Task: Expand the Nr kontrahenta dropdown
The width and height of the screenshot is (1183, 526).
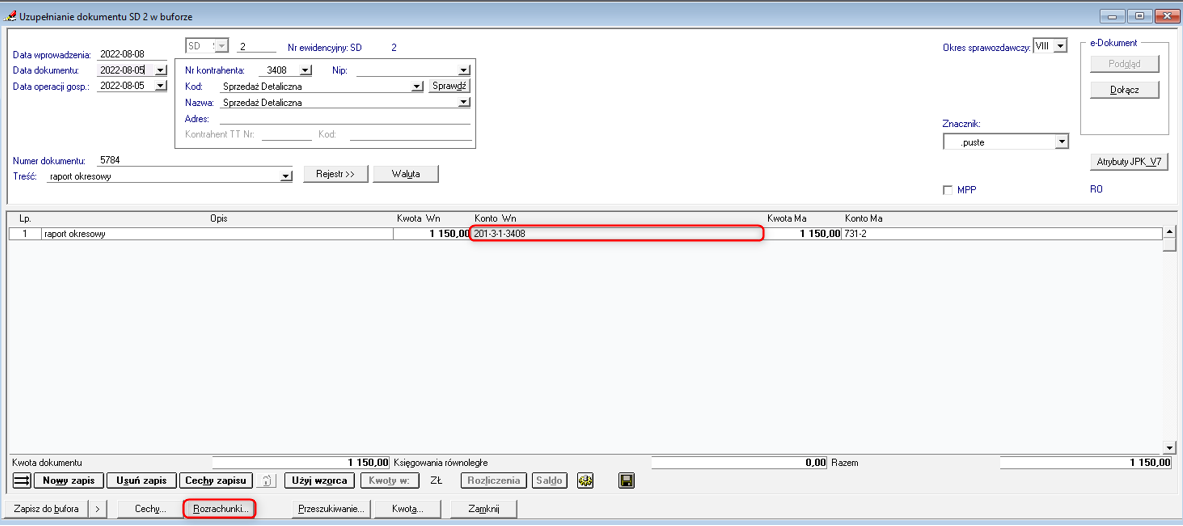Action: click(305, 71)
